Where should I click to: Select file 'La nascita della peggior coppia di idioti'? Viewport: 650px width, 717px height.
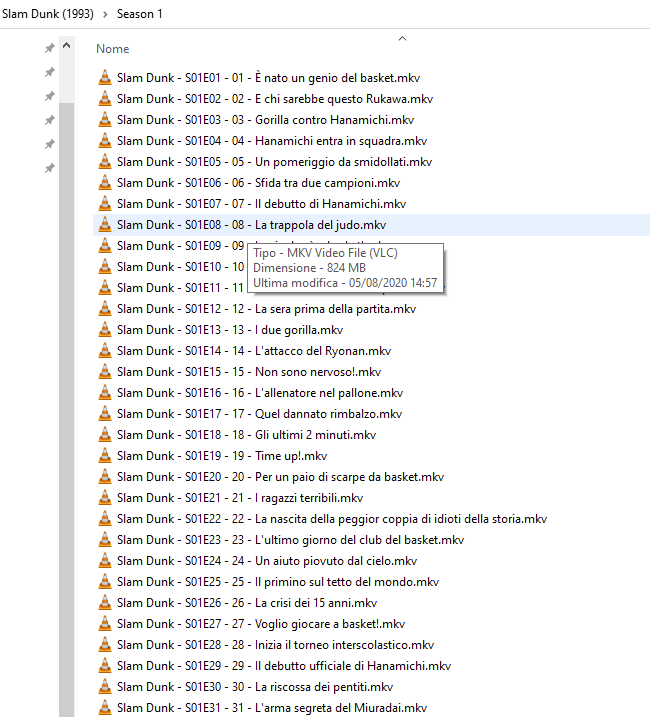[401, 519]
